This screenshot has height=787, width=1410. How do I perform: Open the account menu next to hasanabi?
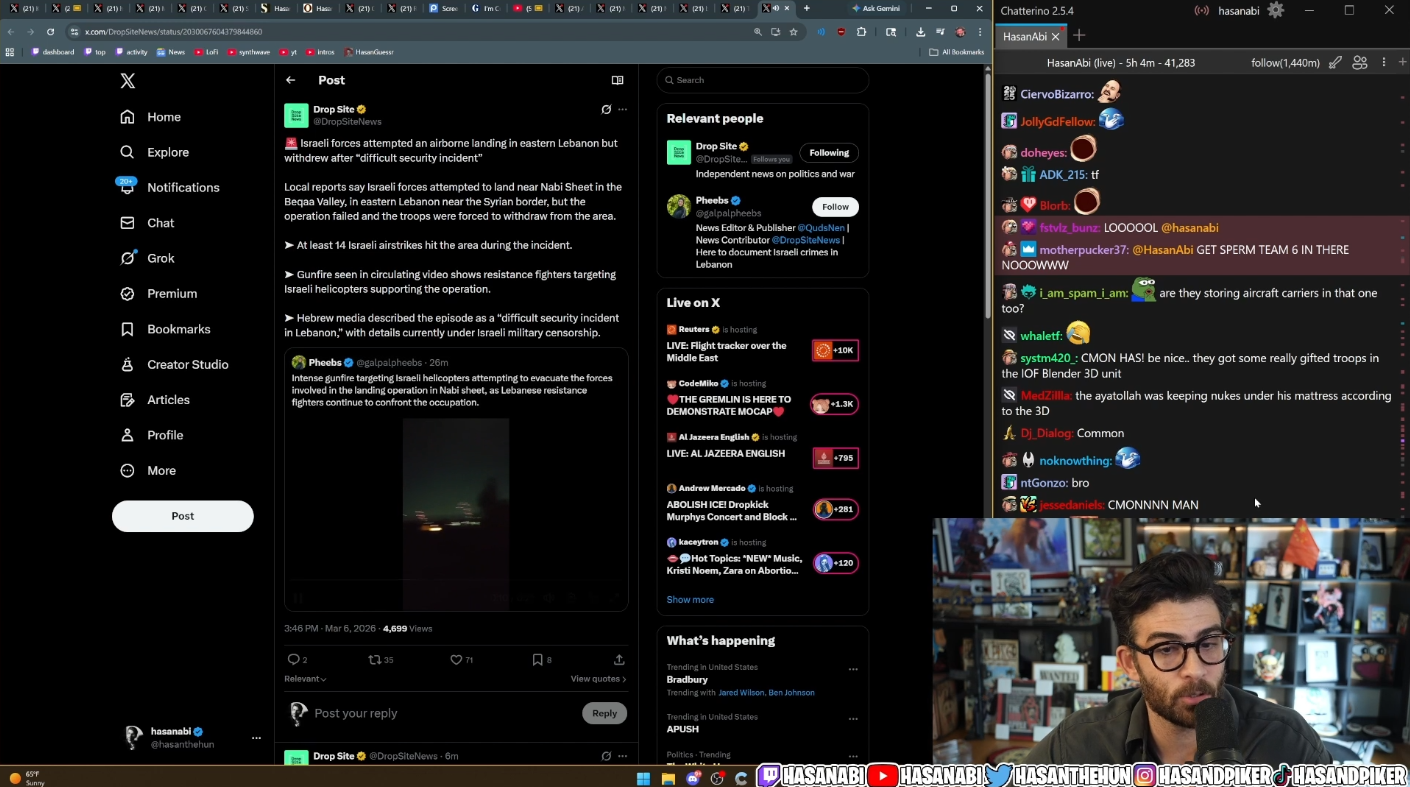click(256, 738)
